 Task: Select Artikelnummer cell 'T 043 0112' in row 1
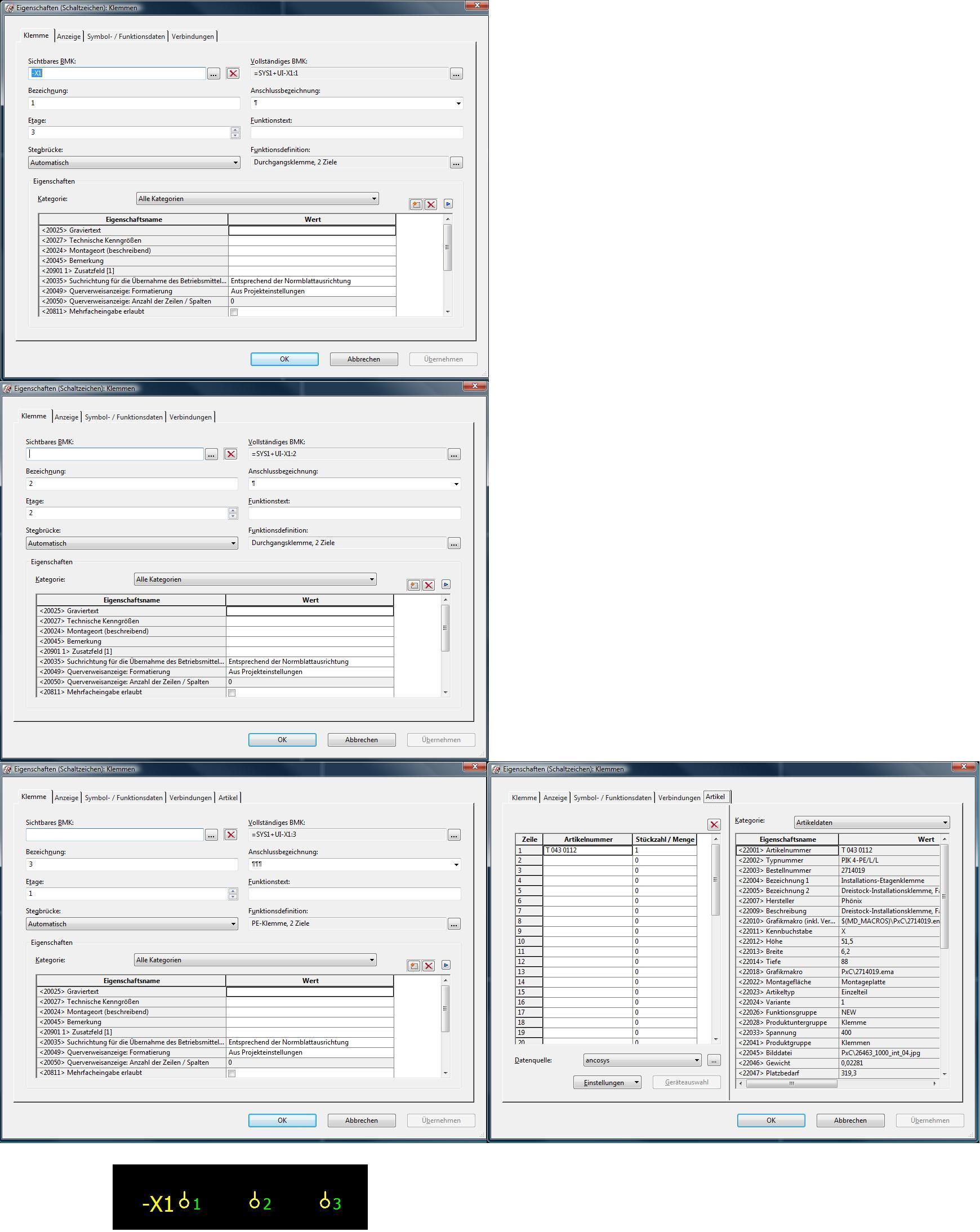[x=587, y=851]
